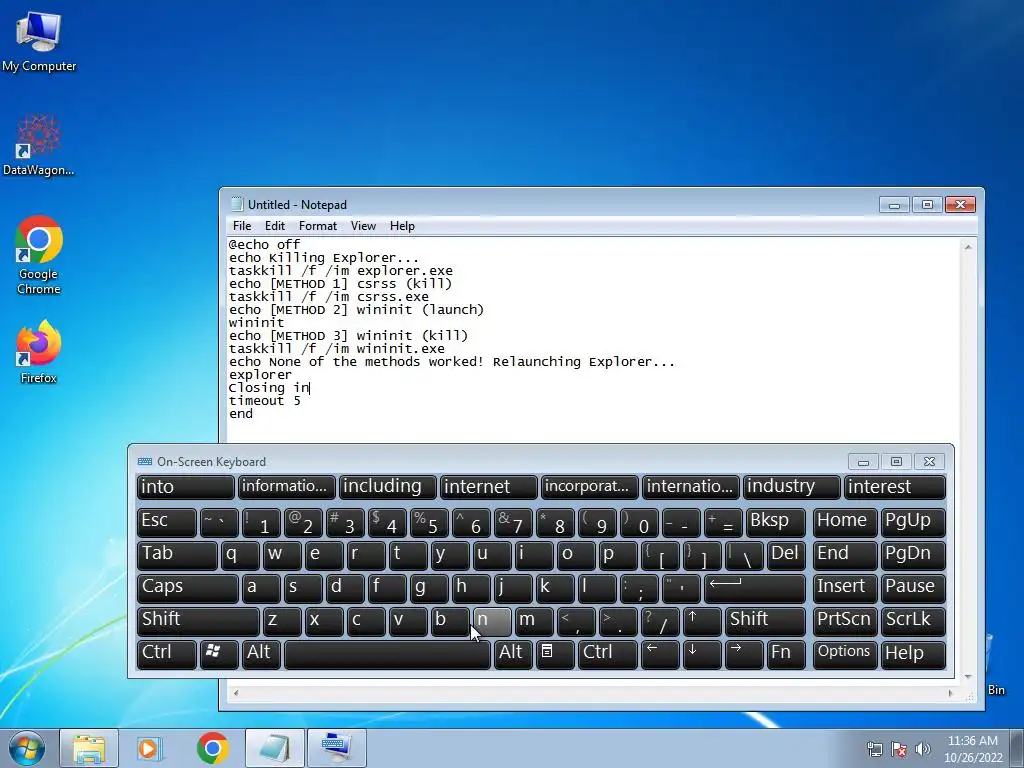The image size is (1024, 768).
Task: Pick the 'into' word prediction
Action: (x=185, y=487)
